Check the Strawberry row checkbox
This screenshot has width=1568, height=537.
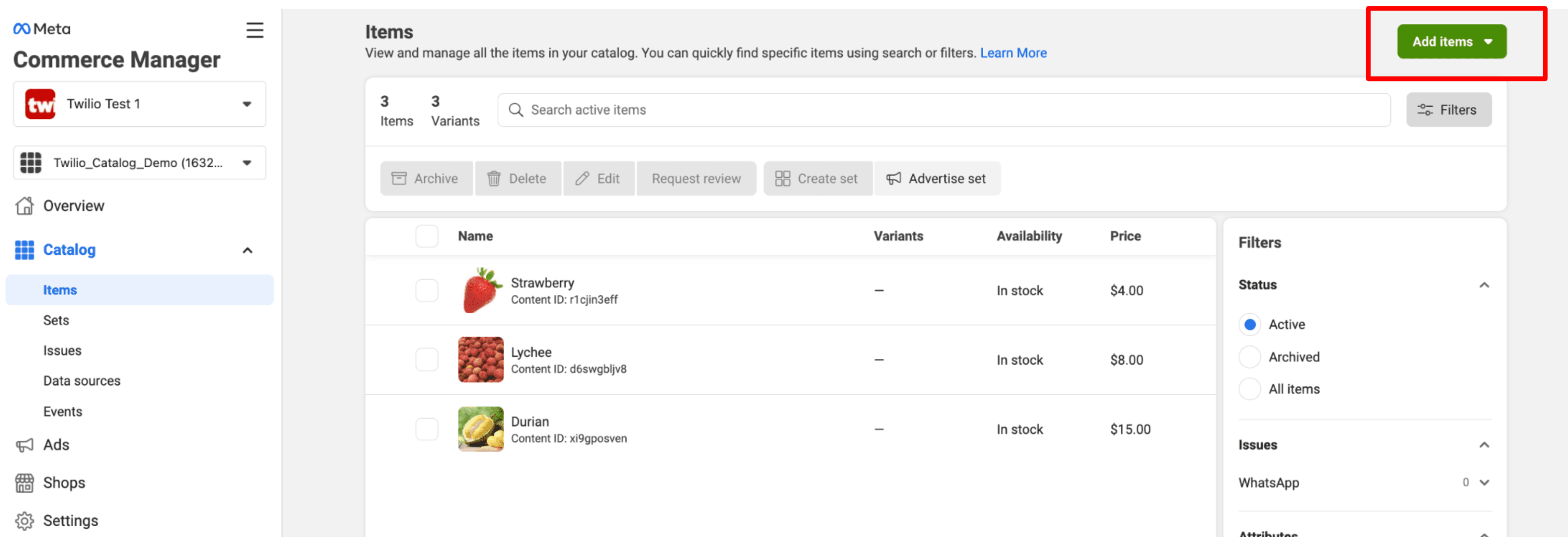pos(427,291)
